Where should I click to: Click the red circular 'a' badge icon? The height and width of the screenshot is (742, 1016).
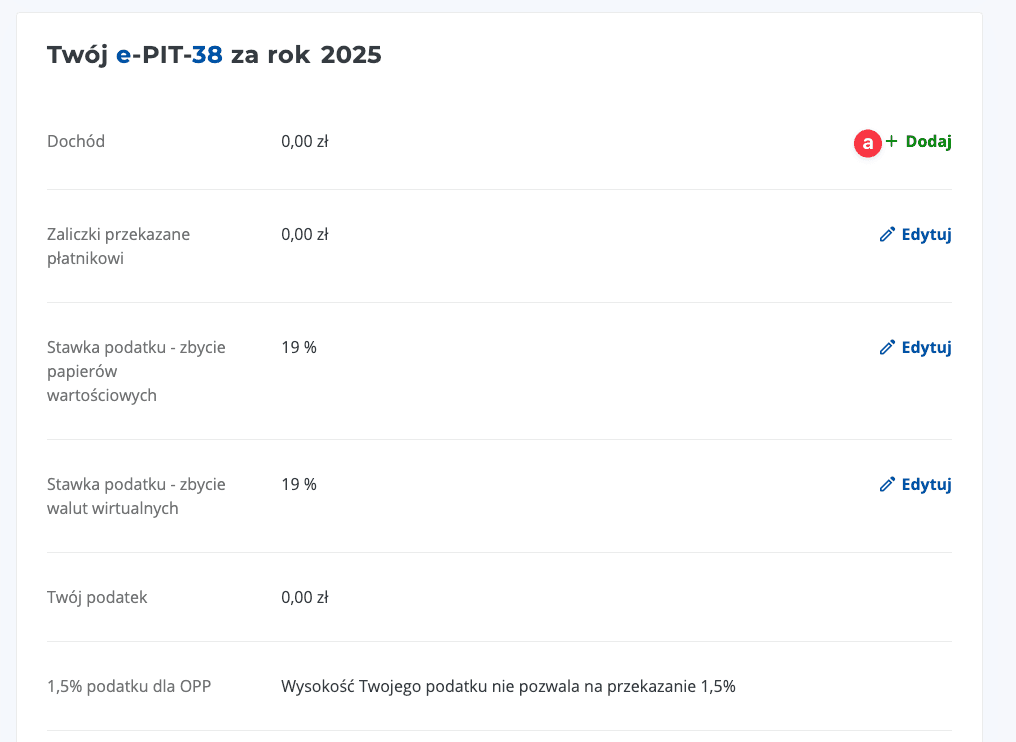coord(867,143)
